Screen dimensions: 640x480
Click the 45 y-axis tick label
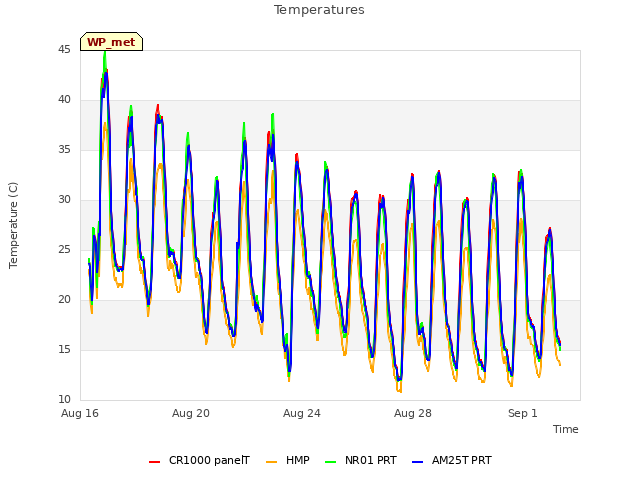(x=64, y=49)
